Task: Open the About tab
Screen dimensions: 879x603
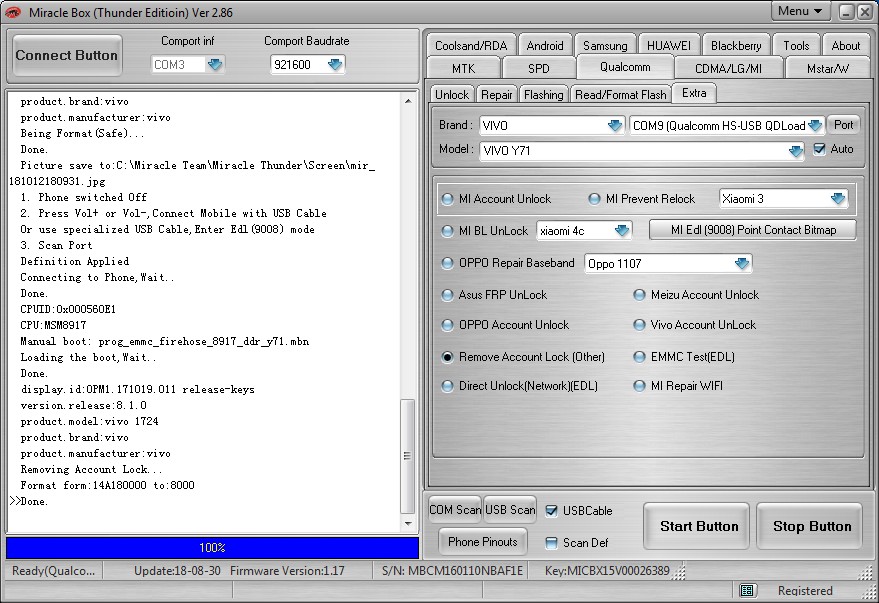Action: 845,45
